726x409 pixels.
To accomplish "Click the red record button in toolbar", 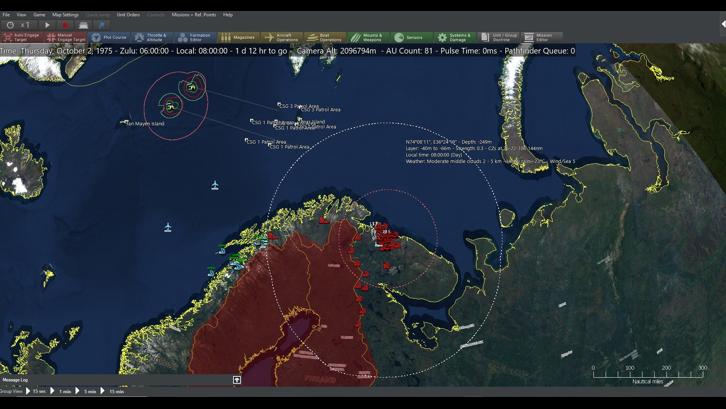I will coord(65,25).
